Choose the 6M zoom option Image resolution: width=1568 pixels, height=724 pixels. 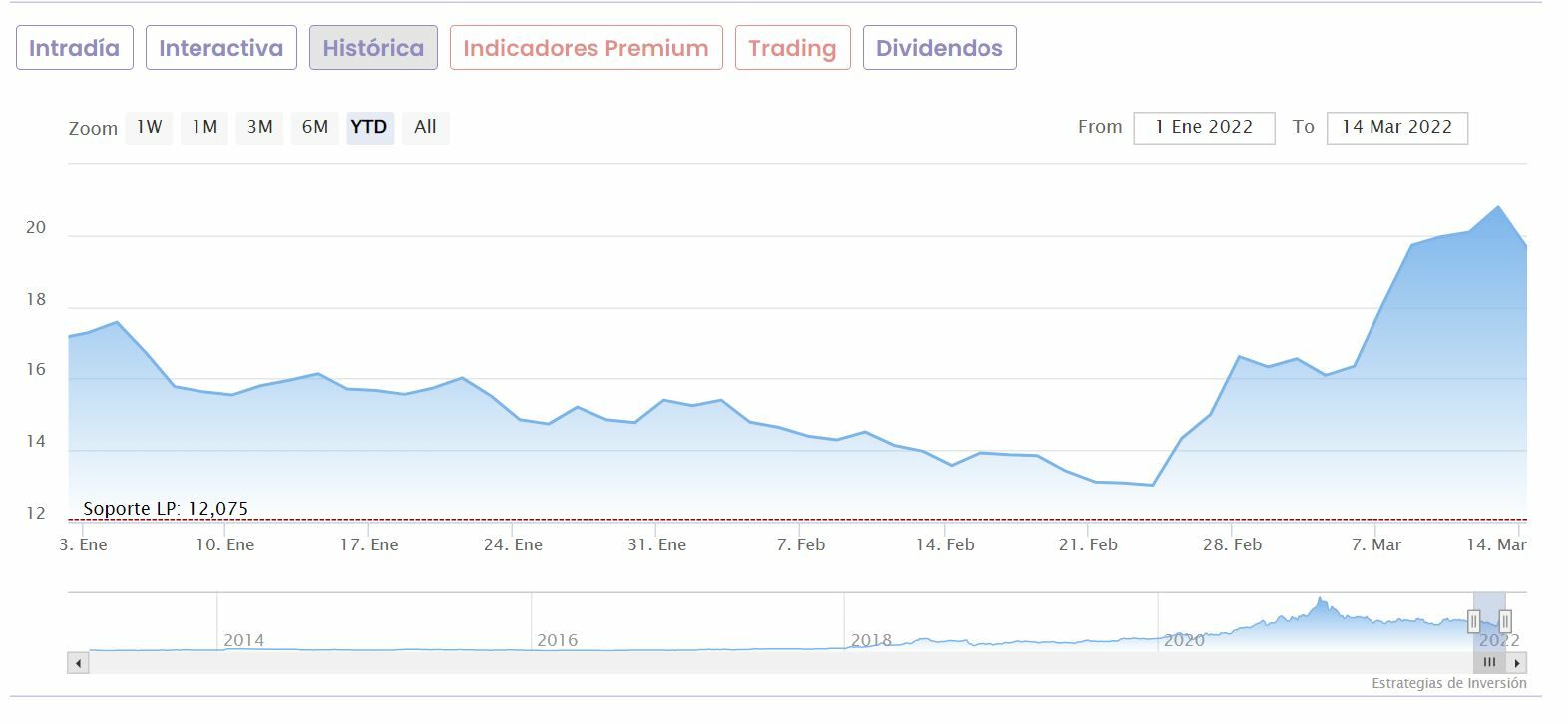pos(315,127)
